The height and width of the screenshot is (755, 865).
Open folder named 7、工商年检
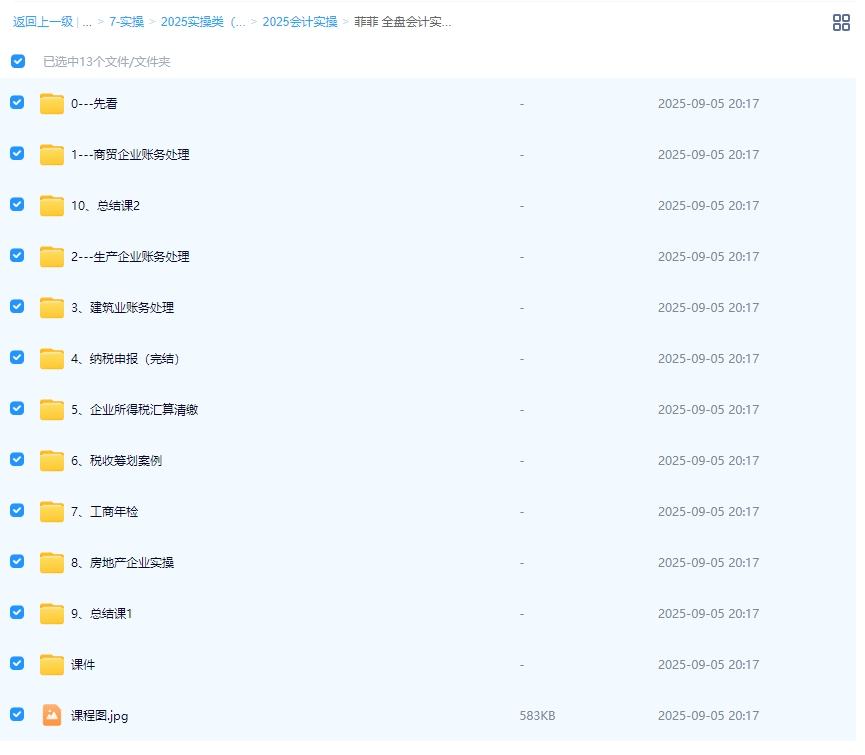[104, 512]
